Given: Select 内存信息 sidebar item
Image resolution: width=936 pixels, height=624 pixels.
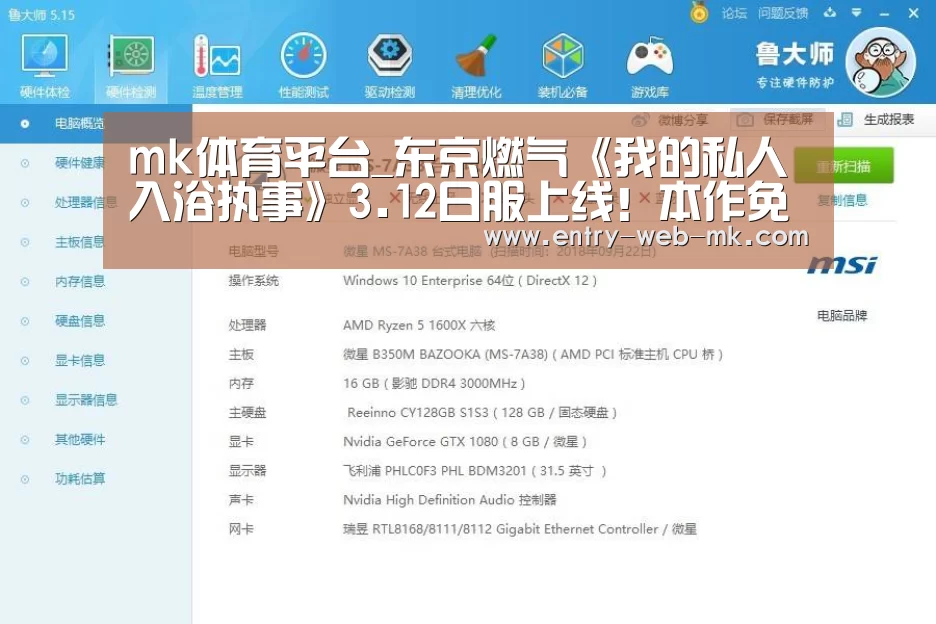Looking at the screenshot, I should 80,281.
